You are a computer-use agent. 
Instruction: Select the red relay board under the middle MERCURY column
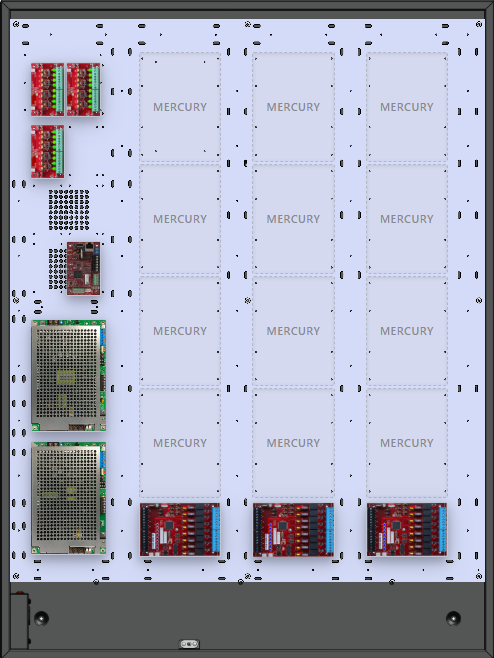(293, 530)
